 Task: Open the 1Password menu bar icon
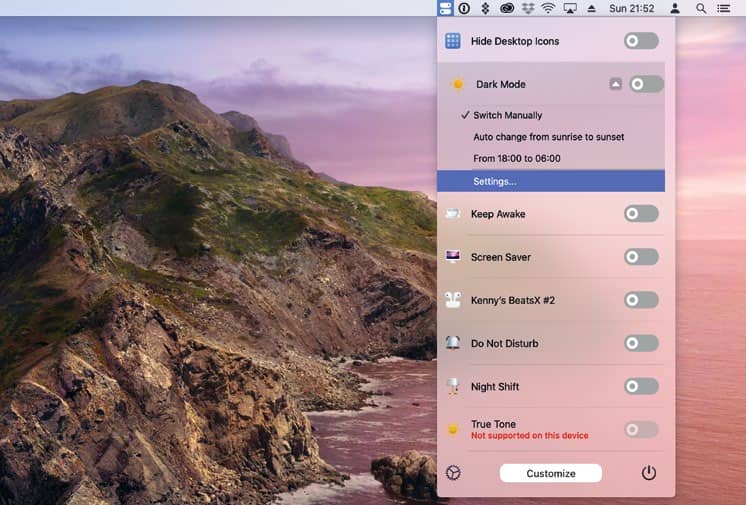tap(464, 8)
